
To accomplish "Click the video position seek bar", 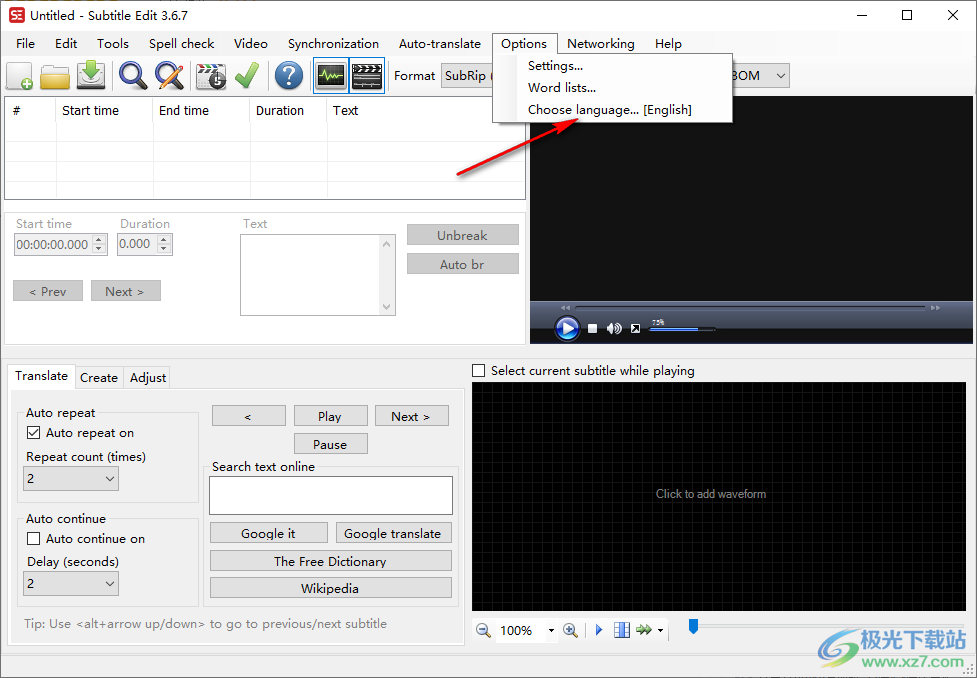I will click(x=750, y=307).
